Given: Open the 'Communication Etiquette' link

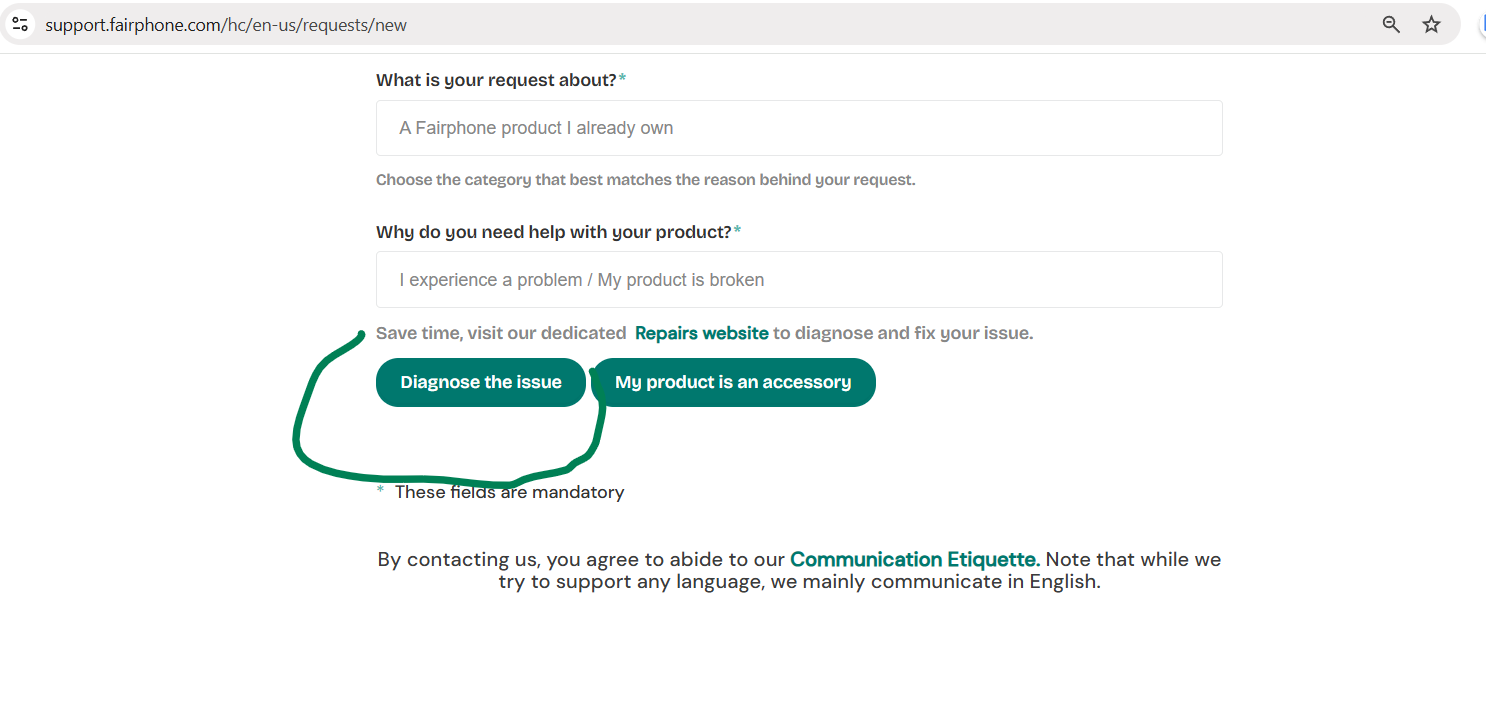Looking at the screenshot, I should click(914, 559).
